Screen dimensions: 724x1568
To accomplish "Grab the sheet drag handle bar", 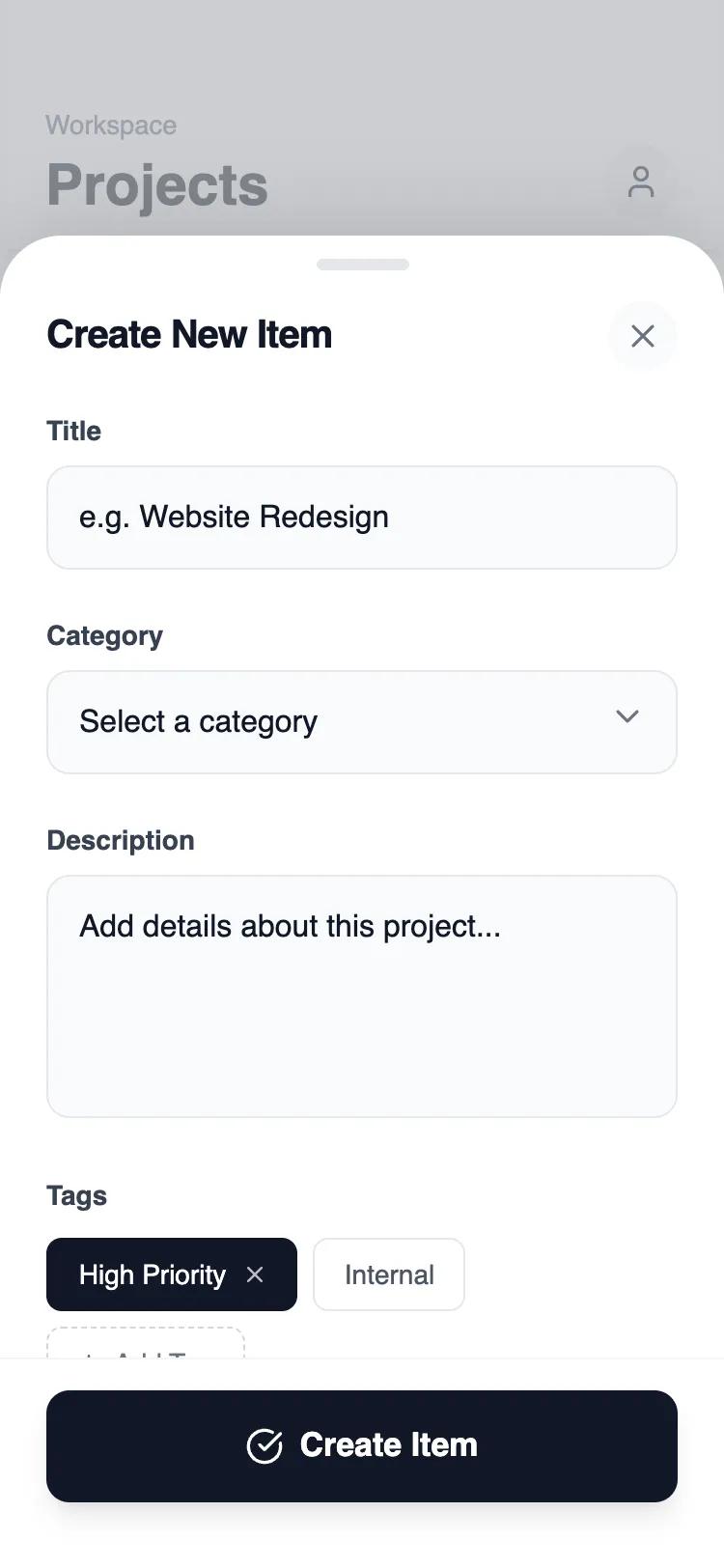I will [362, 265].
